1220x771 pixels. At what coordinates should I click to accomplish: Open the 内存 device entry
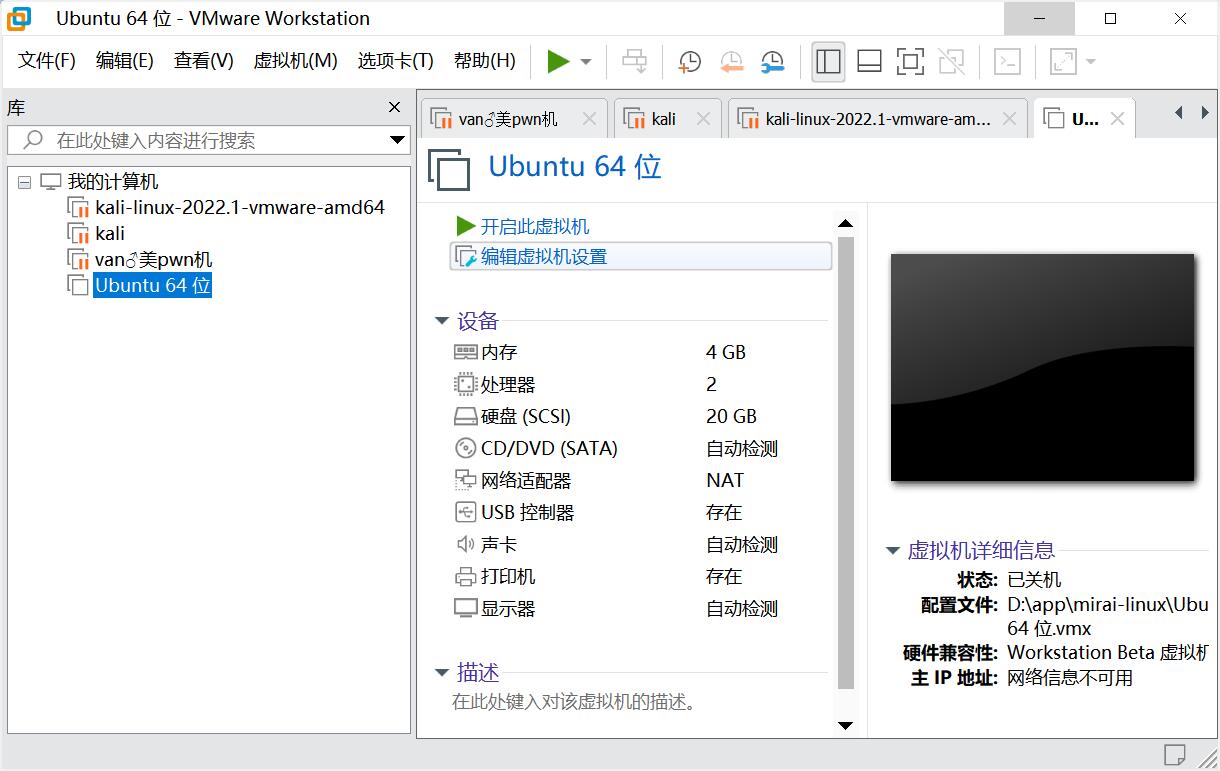(x=499, y=352)
